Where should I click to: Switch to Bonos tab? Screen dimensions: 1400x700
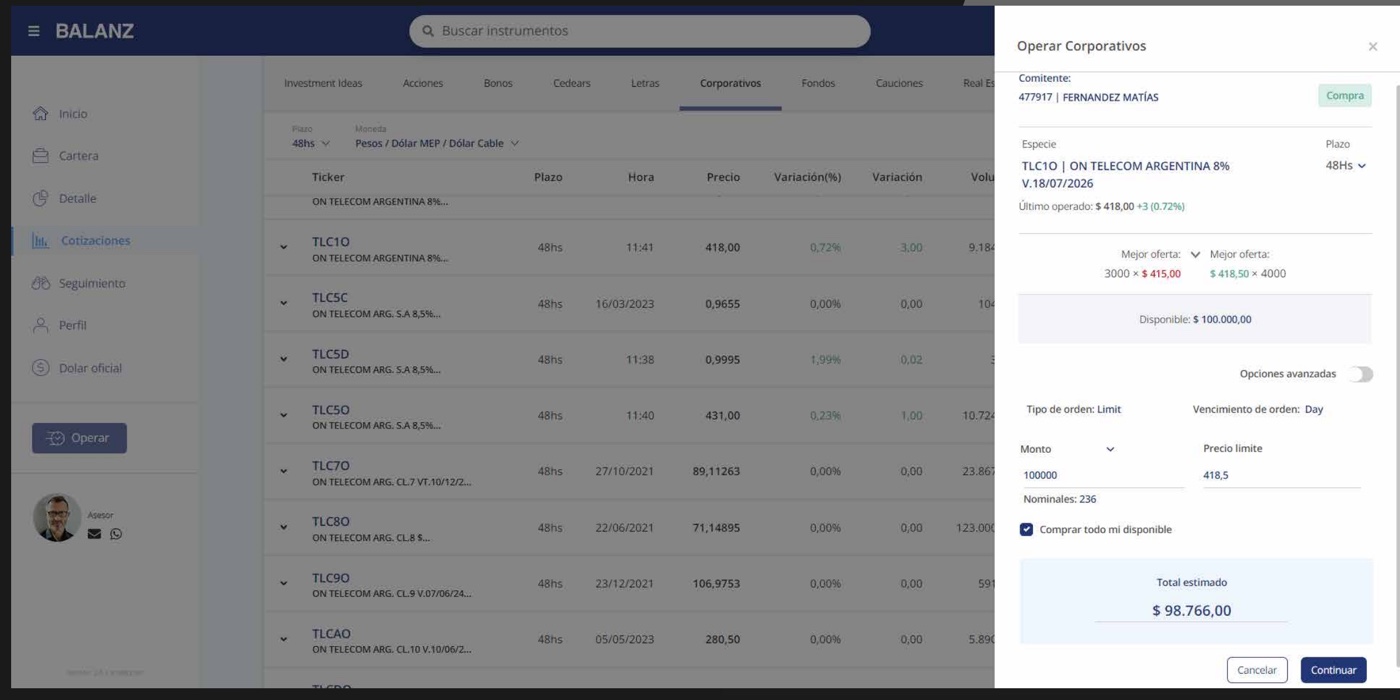[x=498, y=83]
